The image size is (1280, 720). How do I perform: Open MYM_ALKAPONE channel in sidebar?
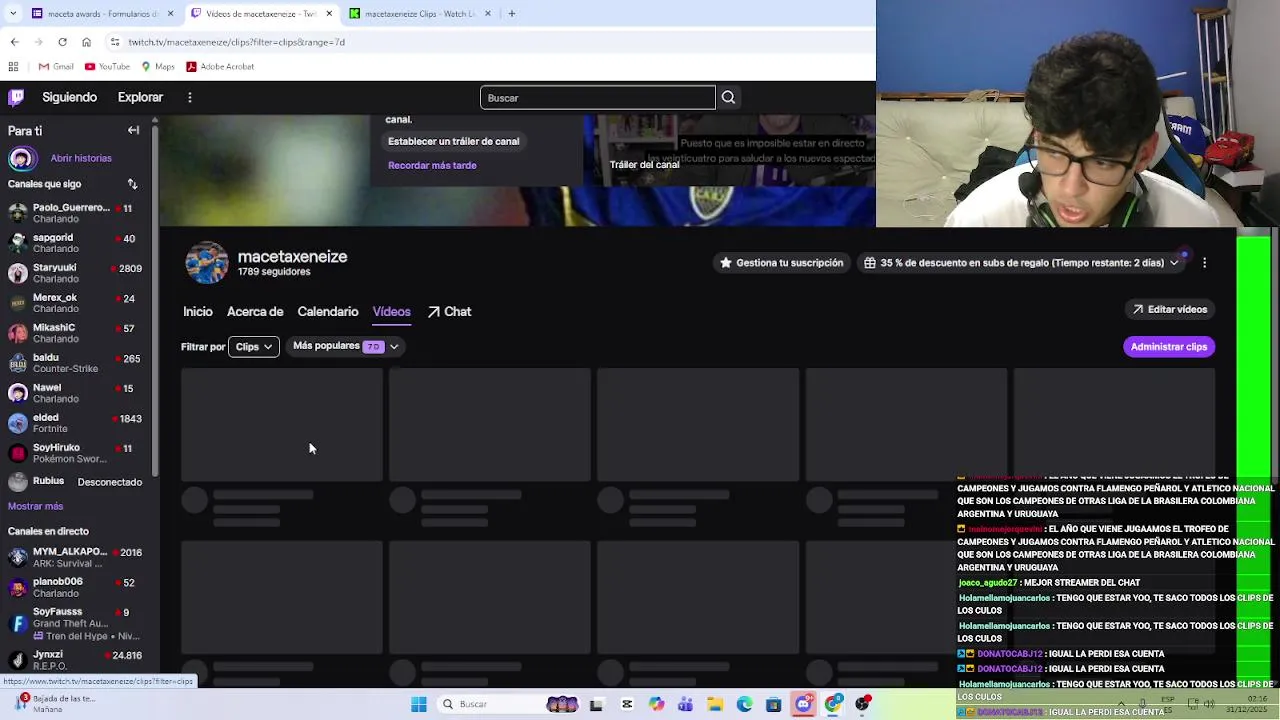point(75,557)
